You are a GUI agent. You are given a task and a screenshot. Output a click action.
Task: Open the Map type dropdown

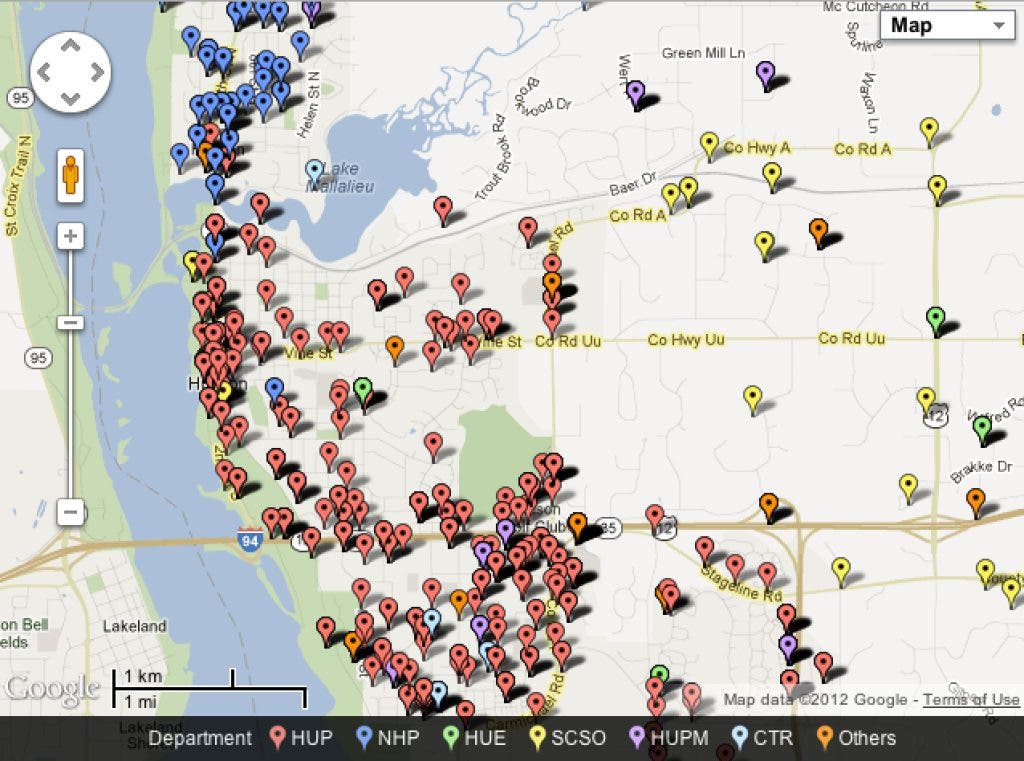click(946, 25)
